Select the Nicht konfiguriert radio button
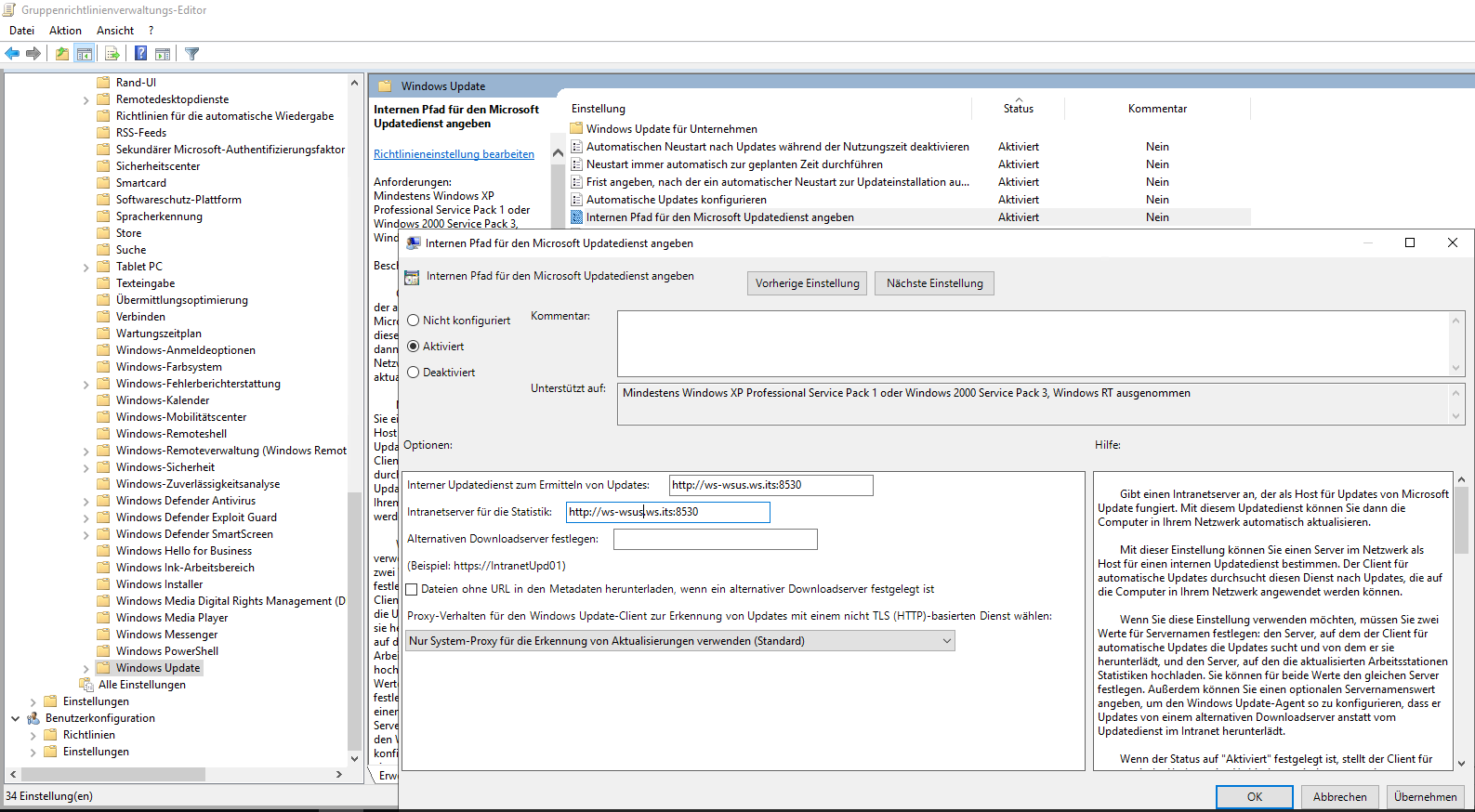This screenshot has height=812, width=1475. [414, 321]
